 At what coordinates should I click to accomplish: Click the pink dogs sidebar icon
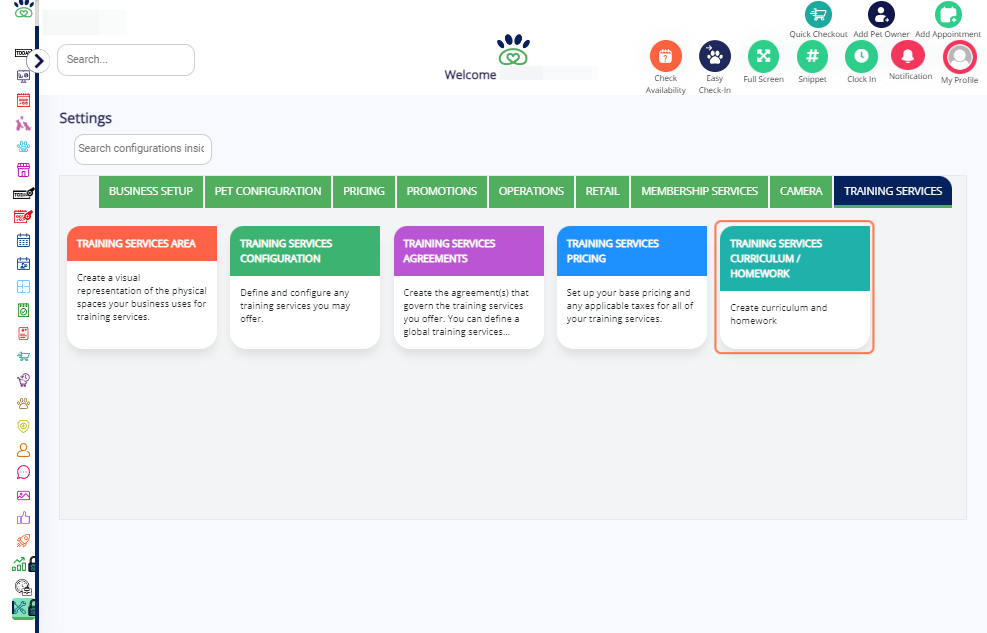pyautogui.click(x=23, y=123)
